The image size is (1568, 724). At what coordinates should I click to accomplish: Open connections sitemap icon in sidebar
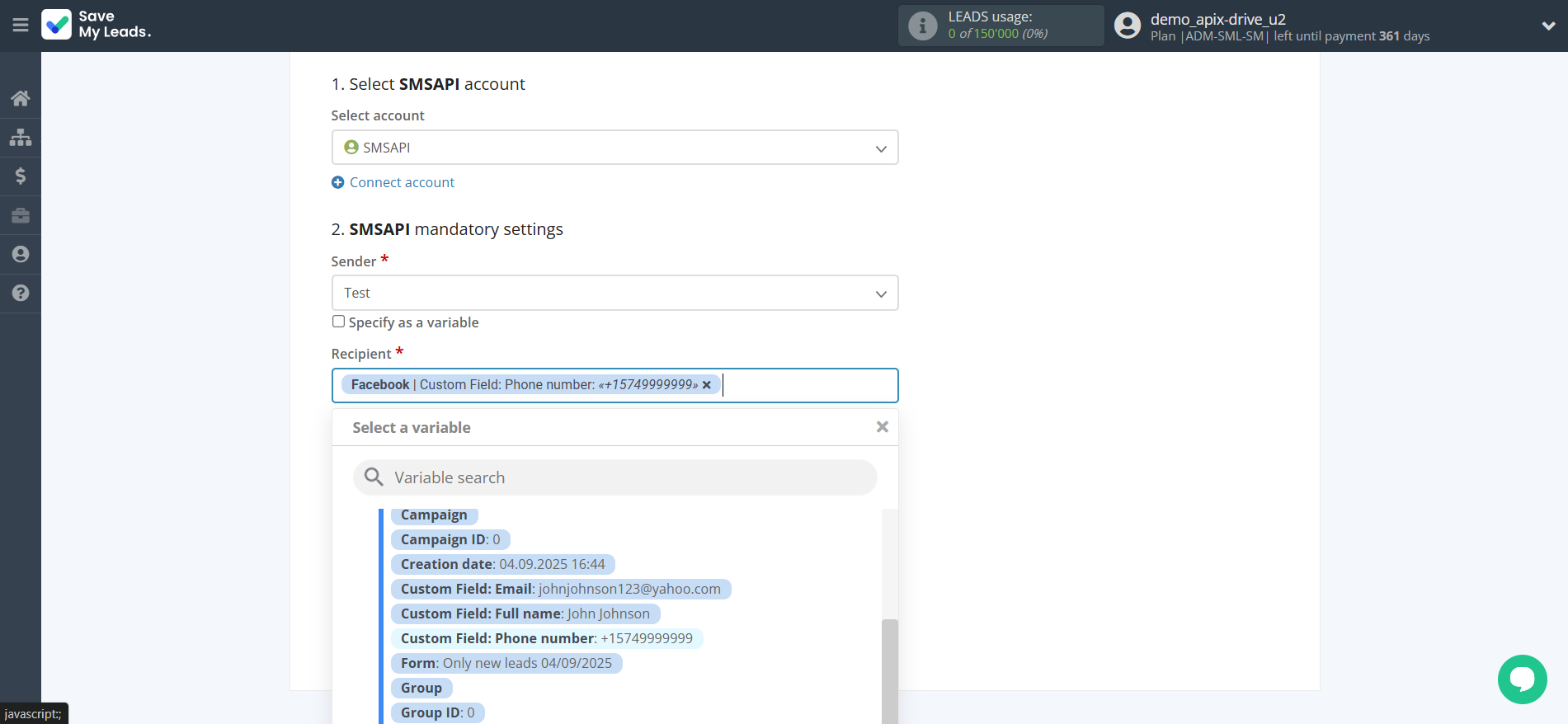point(21,137)
